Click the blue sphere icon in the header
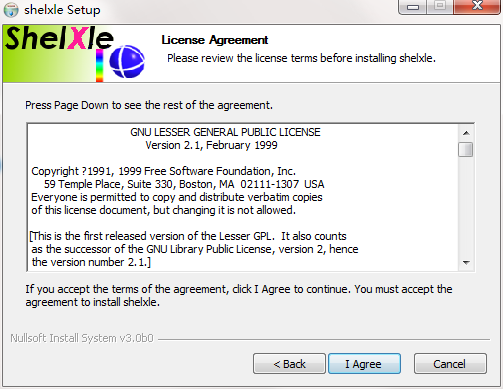 (x=127, y=62)
